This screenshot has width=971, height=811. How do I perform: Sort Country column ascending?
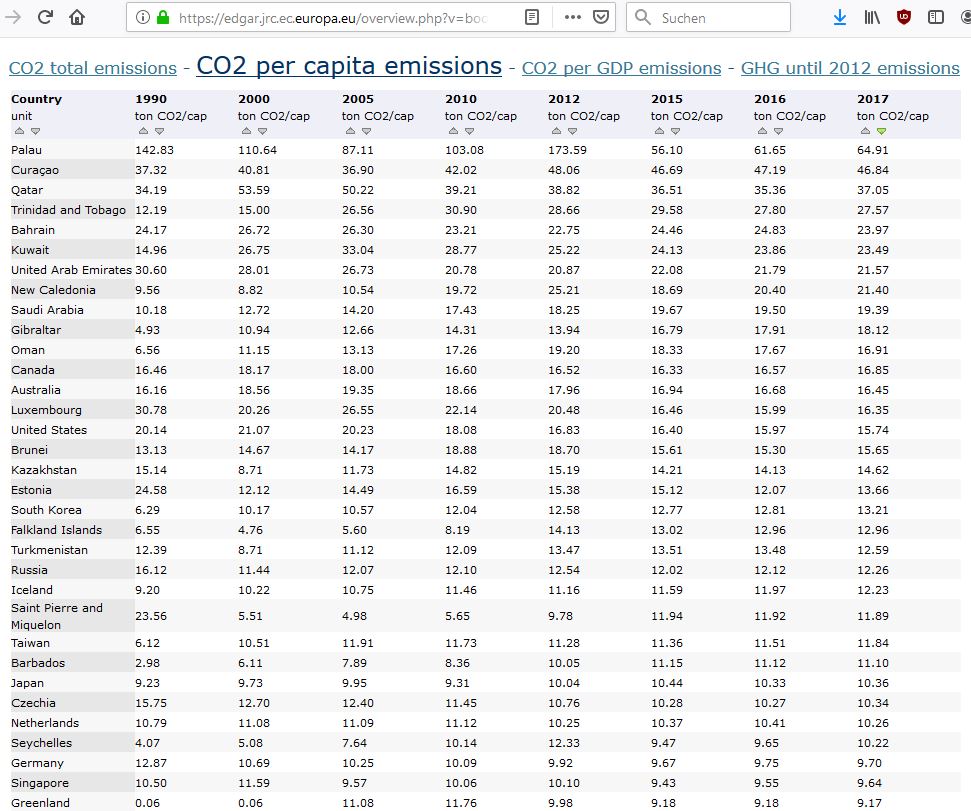(19, 131)
